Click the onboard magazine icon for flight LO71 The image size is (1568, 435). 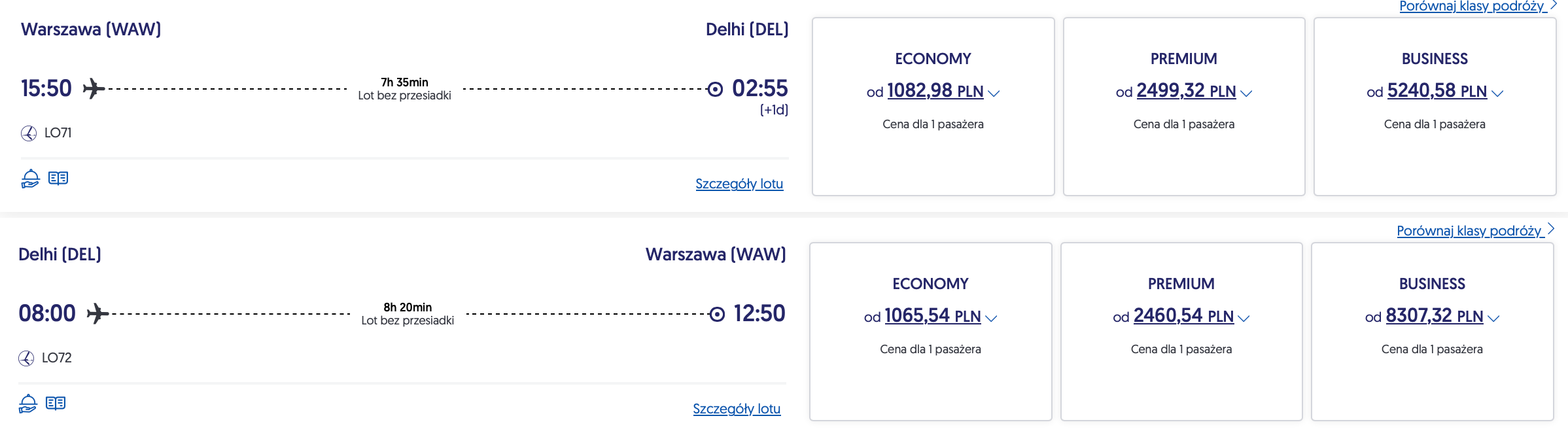tap(58, 178)
